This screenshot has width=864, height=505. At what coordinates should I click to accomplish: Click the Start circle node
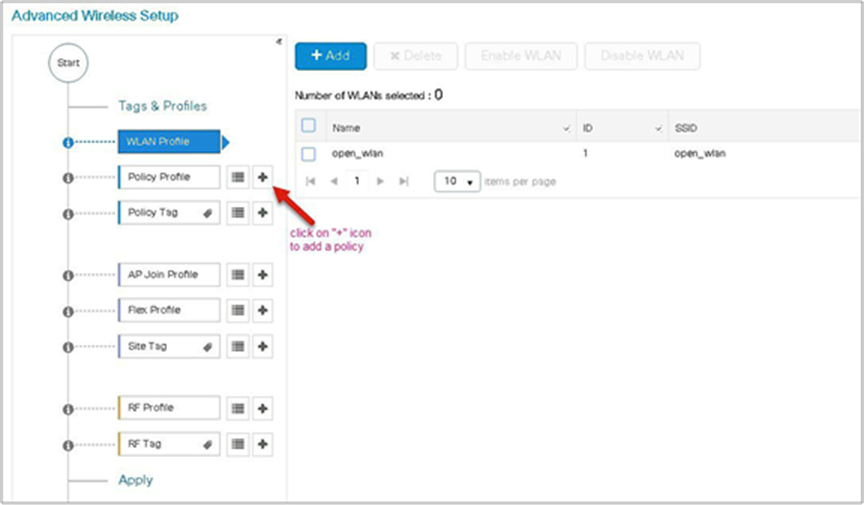tap(68, 63)
